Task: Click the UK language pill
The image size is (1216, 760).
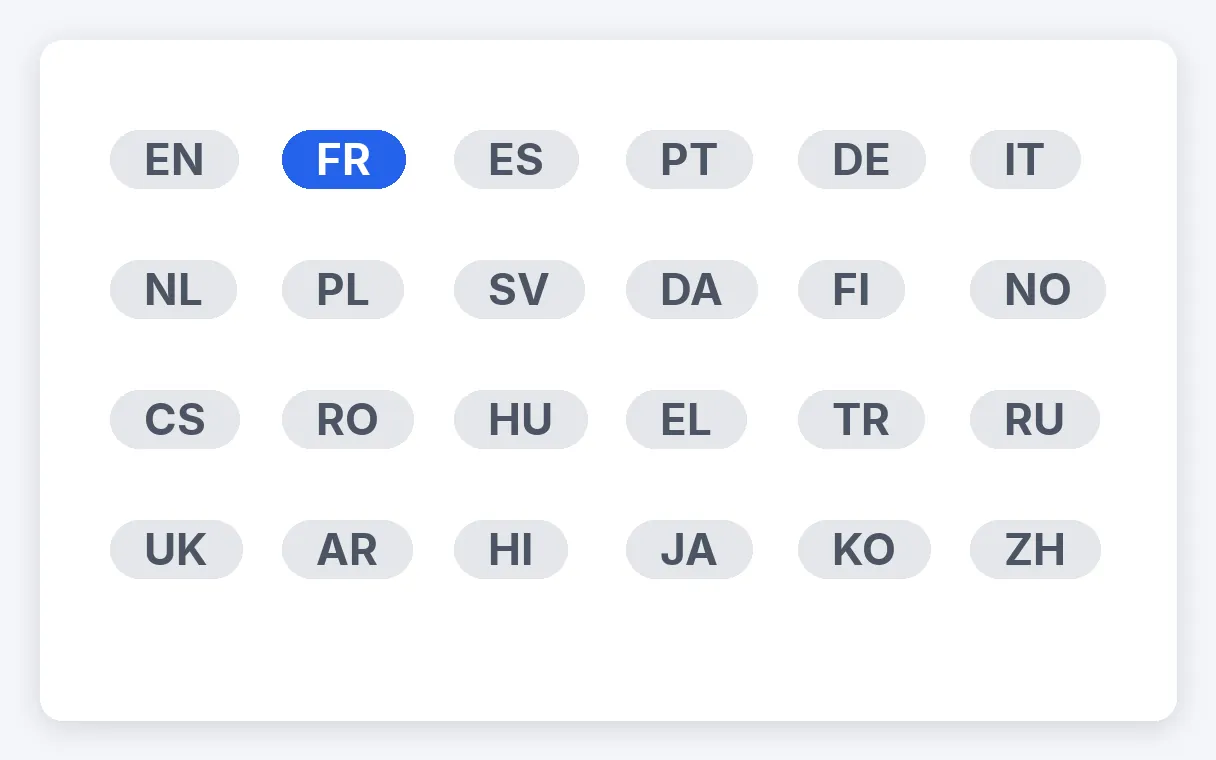Action: click(176, 549)
